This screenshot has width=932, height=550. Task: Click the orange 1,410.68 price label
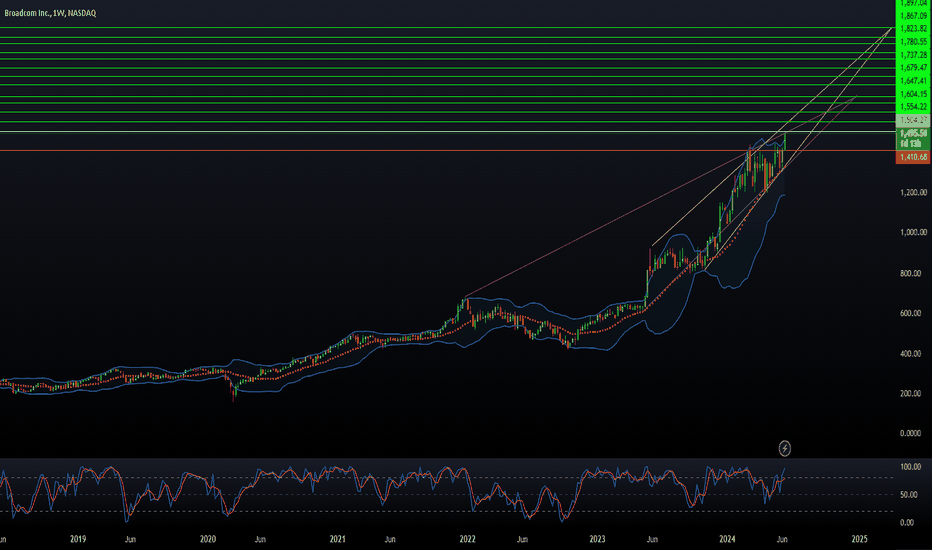point(913,157)
